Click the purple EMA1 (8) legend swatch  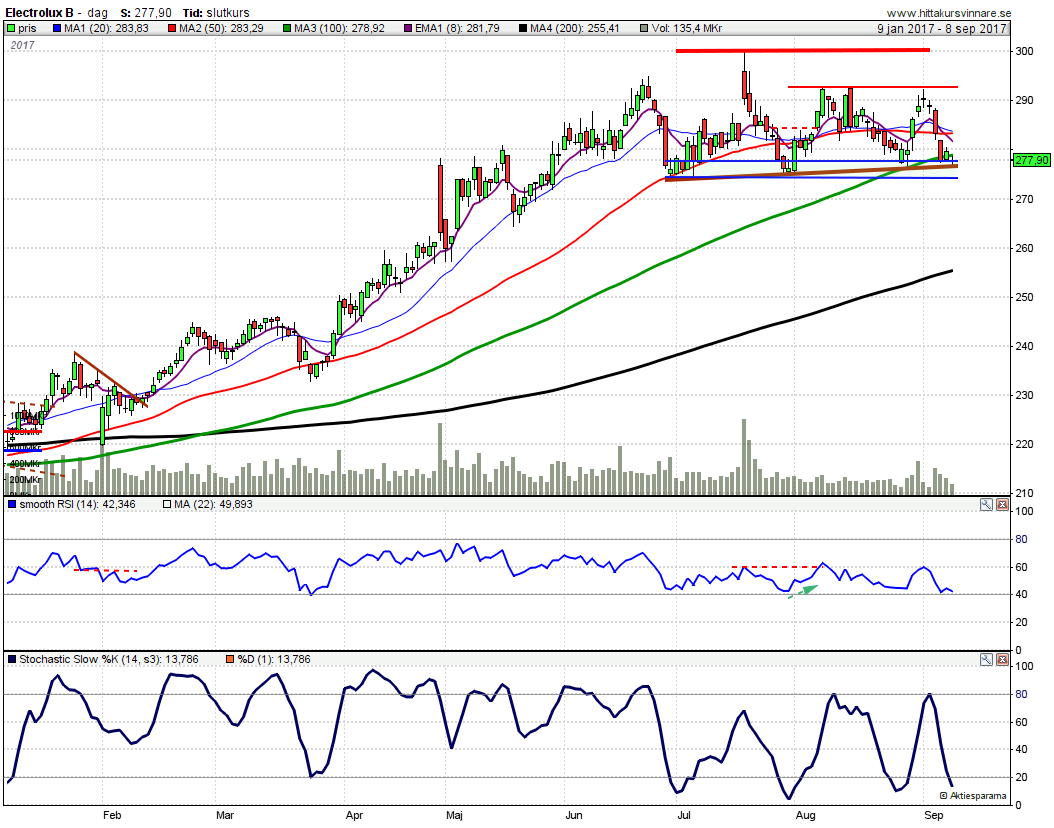[408, 28]
